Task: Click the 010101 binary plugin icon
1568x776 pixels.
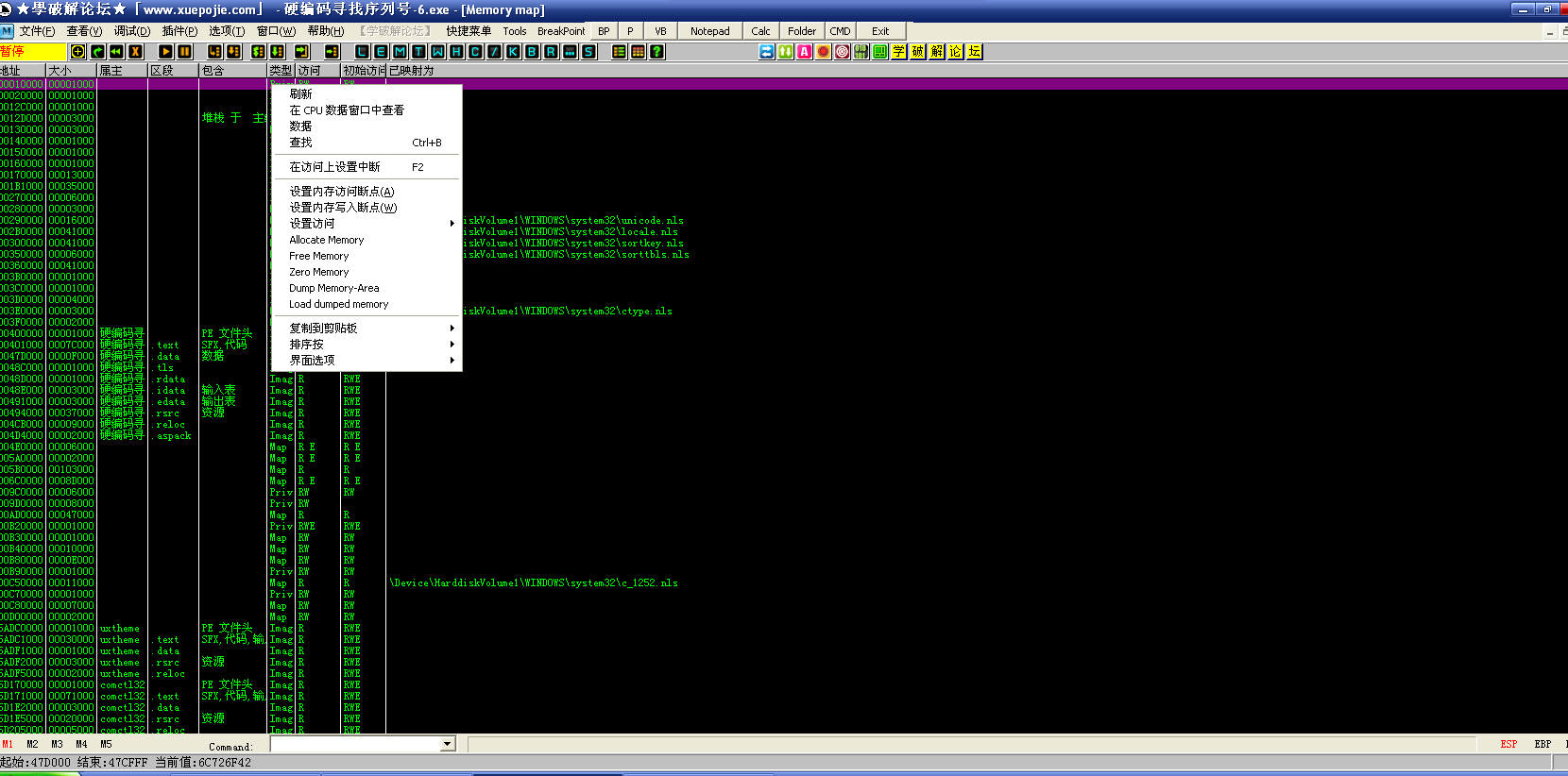Action: (x=861, y=52)
